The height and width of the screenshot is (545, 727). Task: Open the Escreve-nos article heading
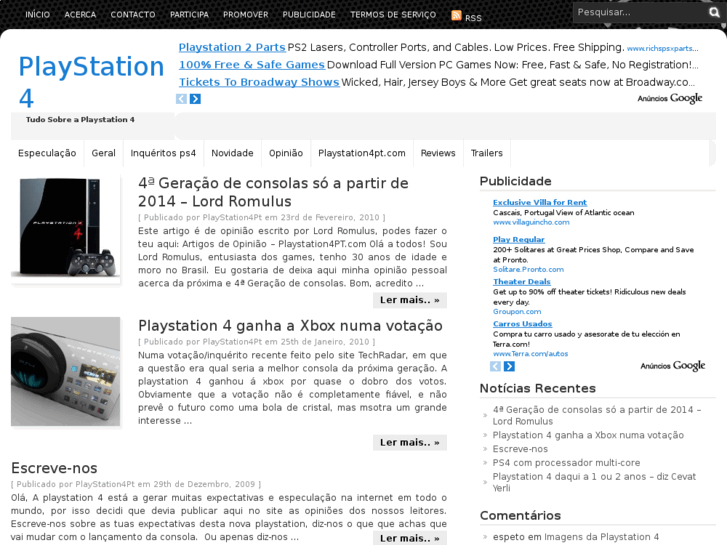point(54,468)
